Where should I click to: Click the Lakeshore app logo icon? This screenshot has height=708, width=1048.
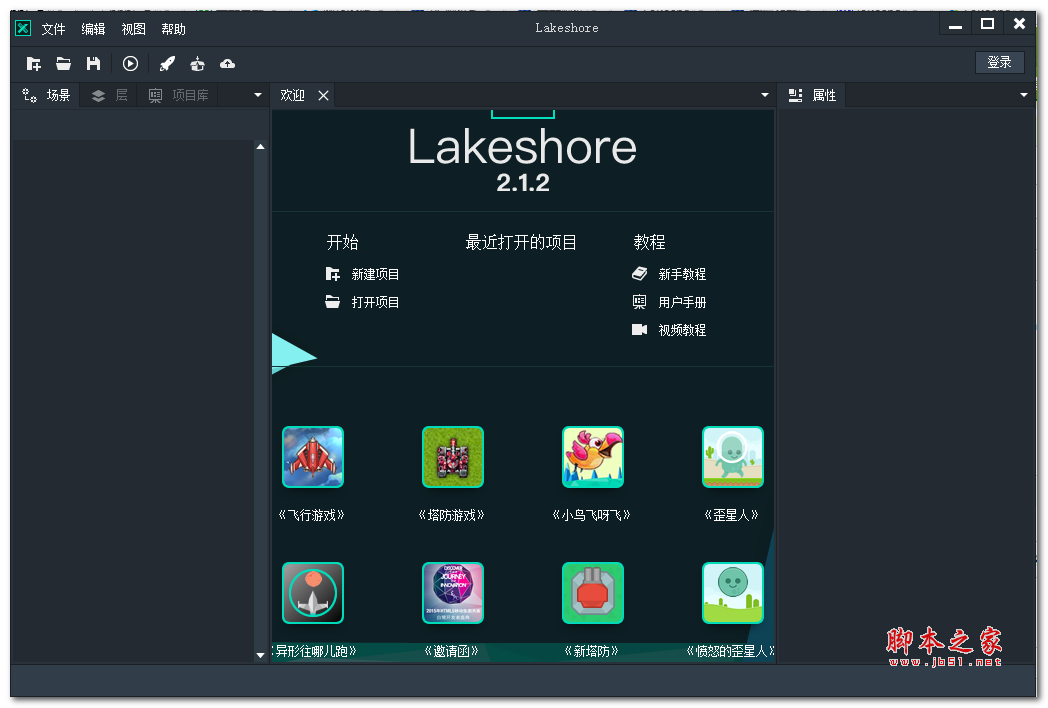[x=23, y=28]
